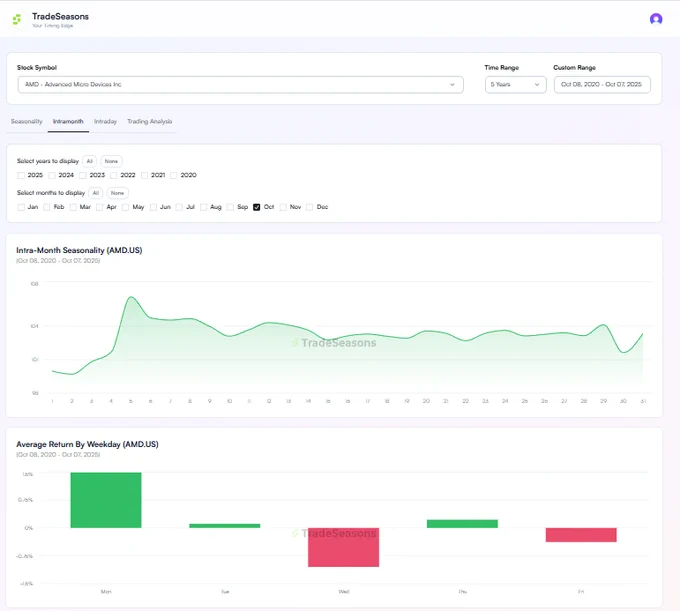Open the user profile avatar menu

pyautogui.click(x=656, y=19)
